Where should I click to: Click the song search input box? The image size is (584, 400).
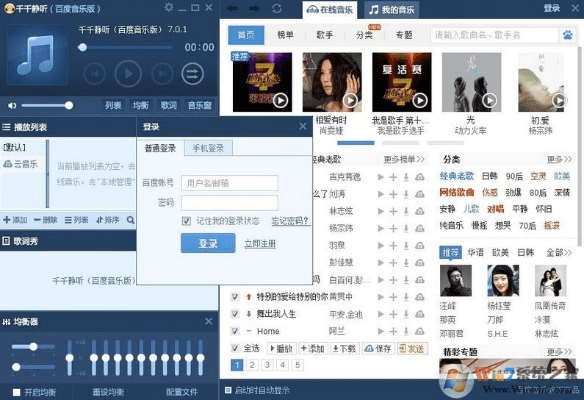pos(494,35)
